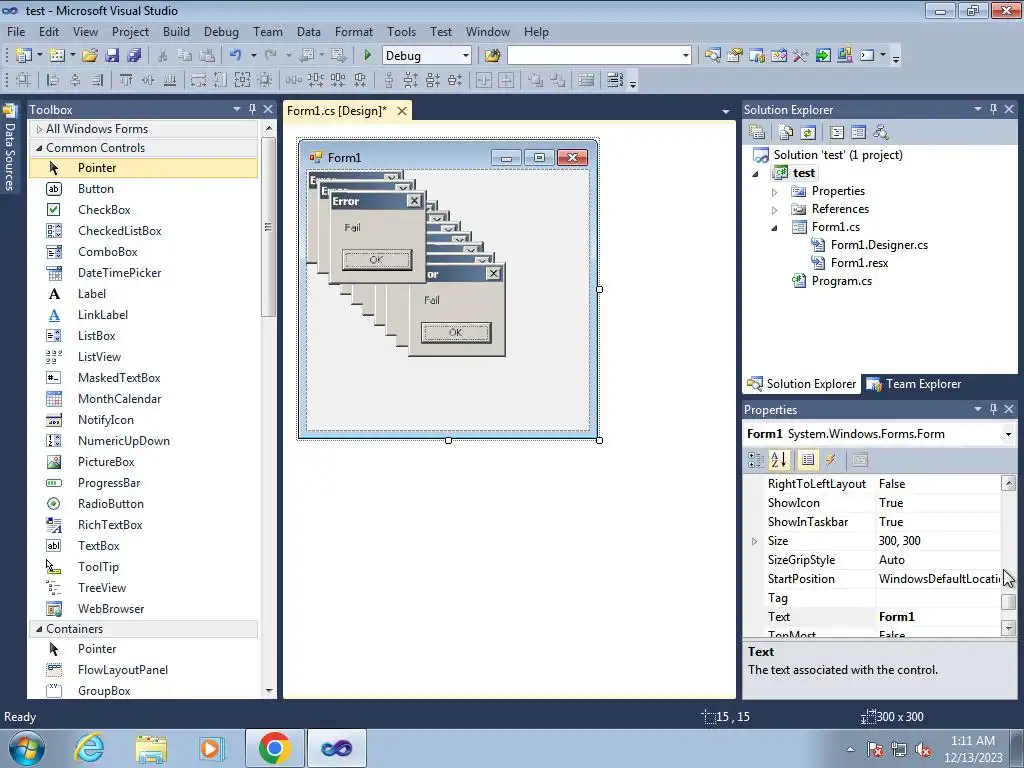
Task: Click the Open File folder icon
Action: coord(90,56)
